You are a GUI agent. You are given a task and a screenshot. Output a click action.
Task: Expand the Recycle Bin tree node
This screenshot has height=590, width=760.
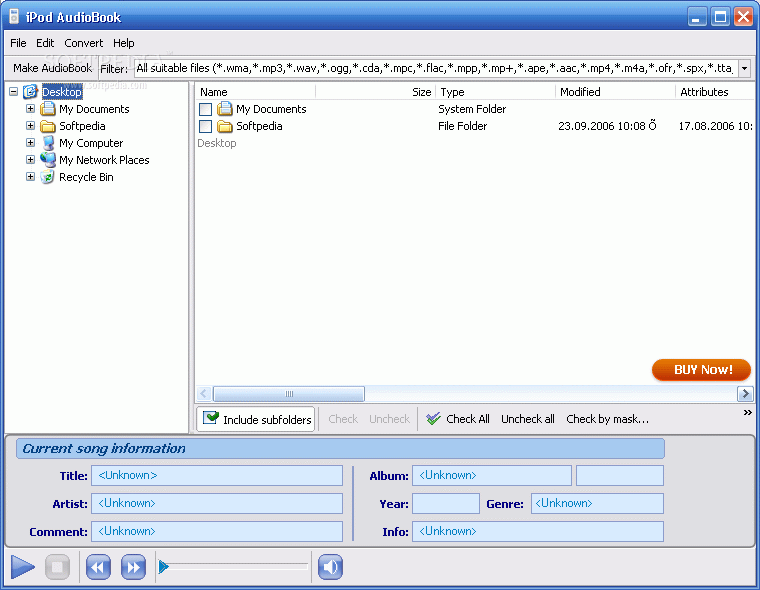click(x=30, y=176)
